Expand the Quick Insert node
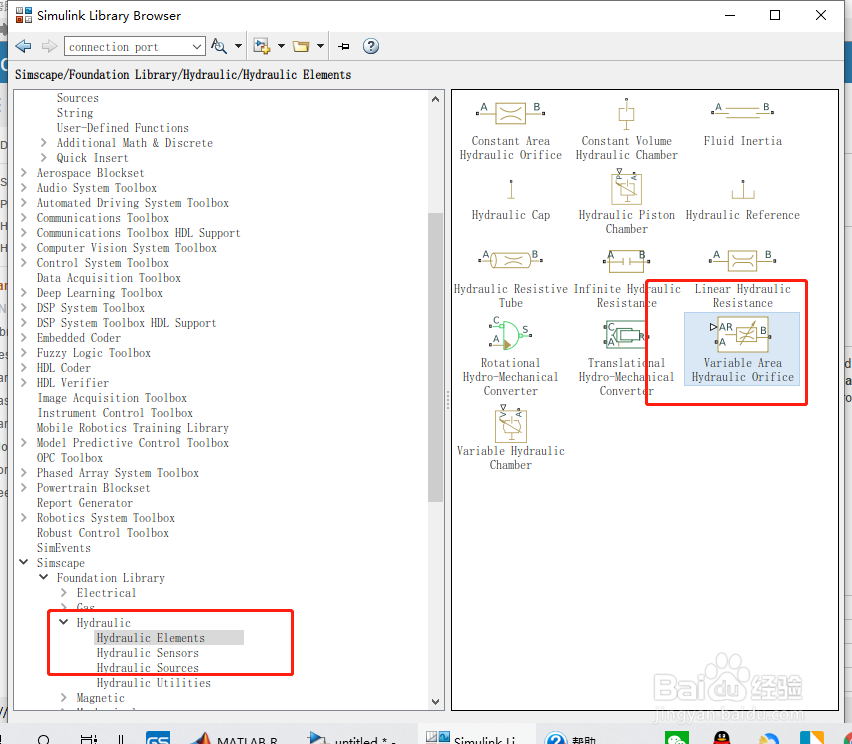852x744 pixels. (x=43, y=158)
